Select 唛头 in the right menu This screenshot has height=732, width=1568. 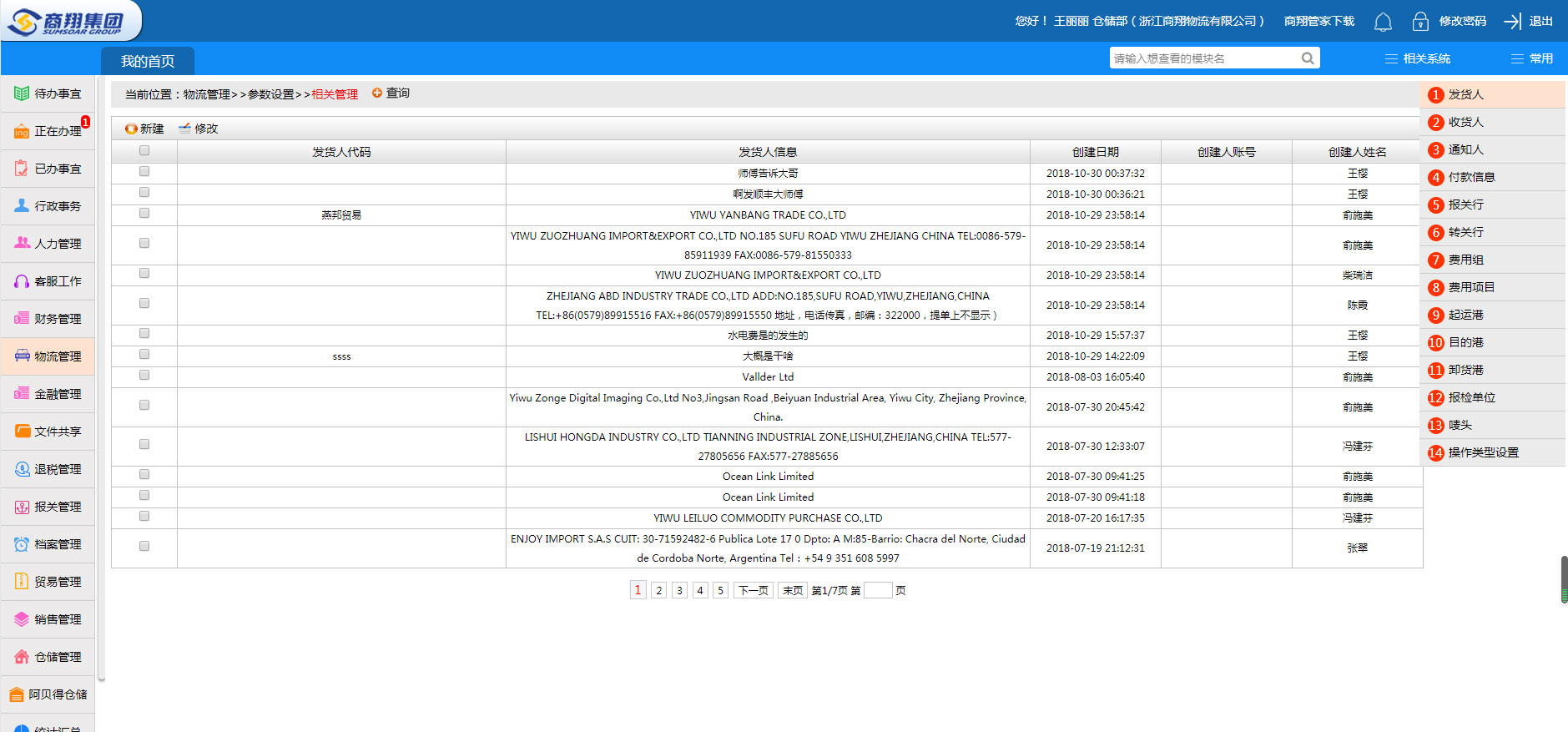[x=1492, y=425]
